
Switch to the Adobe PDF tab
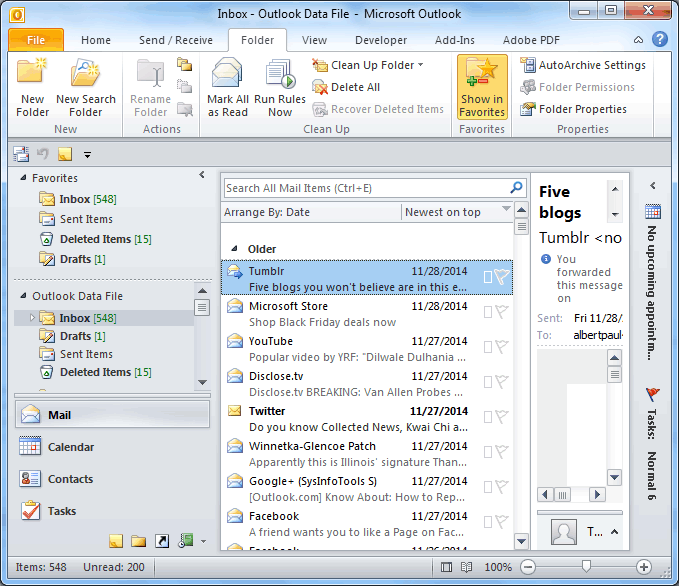[531, 40]
